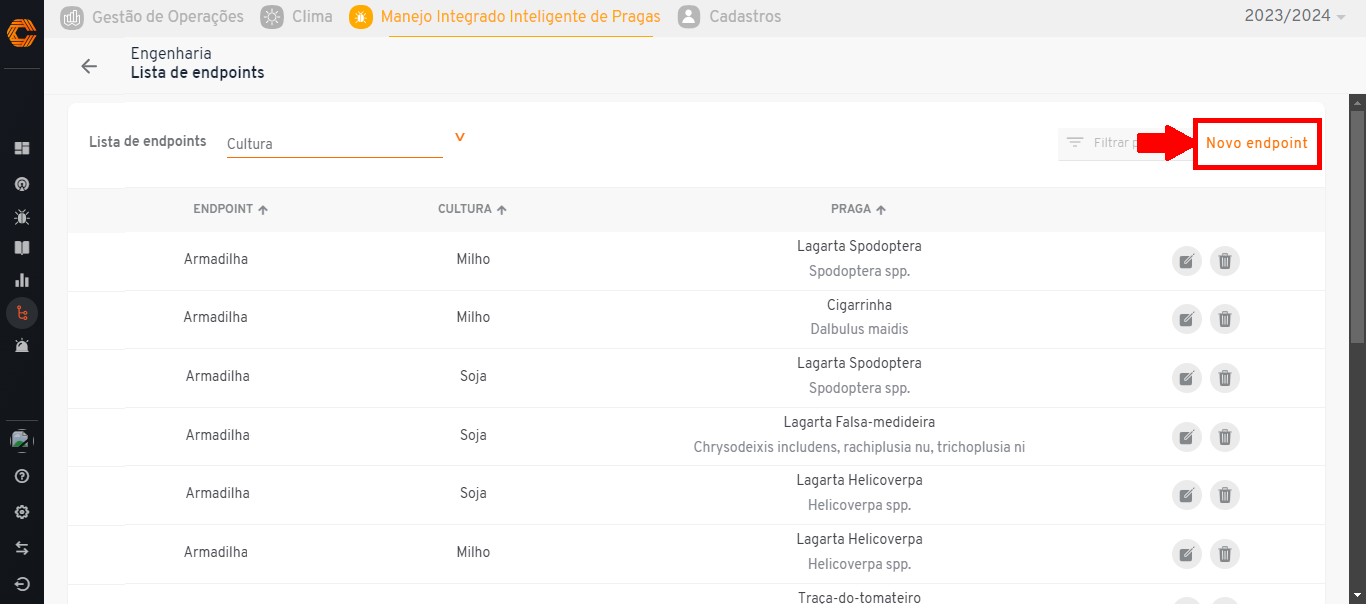Expand the orange chevron next to Cultura
Viewport: 1366px width, 604px height.
point(460,138)
